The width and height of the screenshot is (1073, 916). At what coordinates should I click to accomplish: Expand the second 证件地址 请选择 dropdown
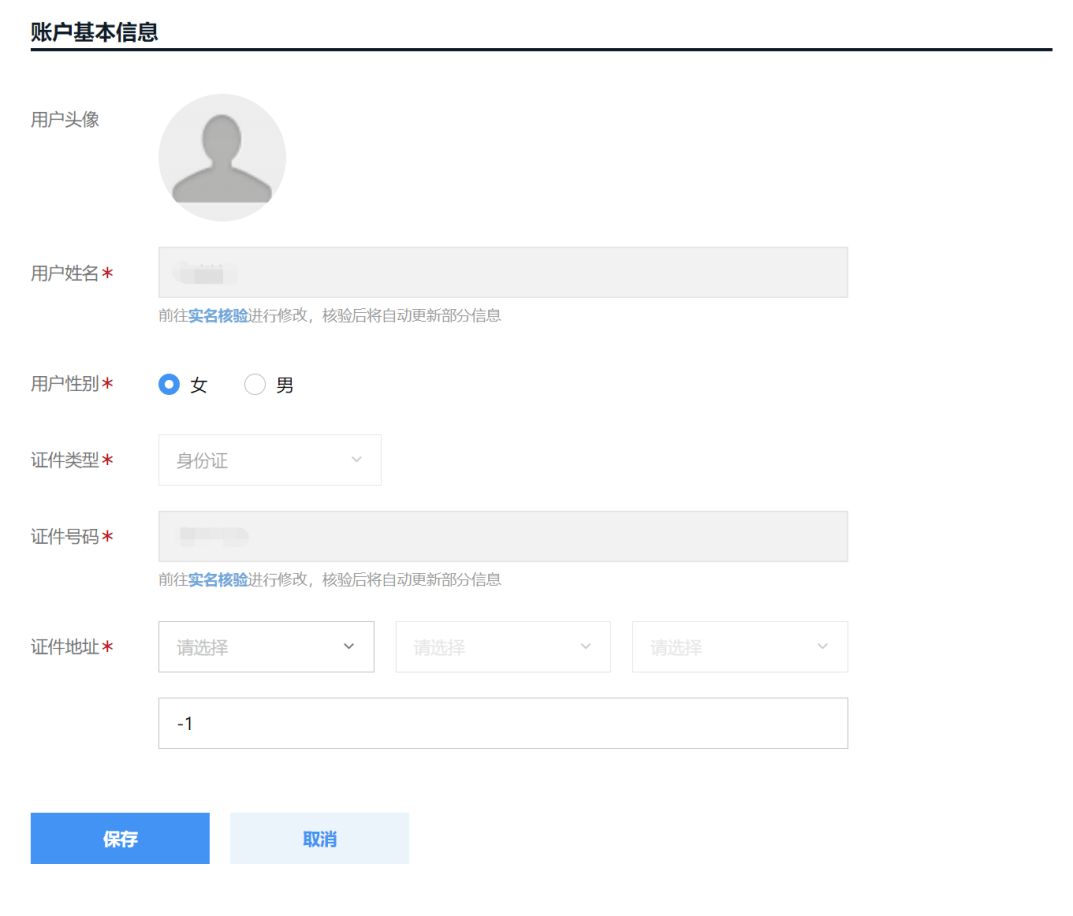(x=502, y=647)
